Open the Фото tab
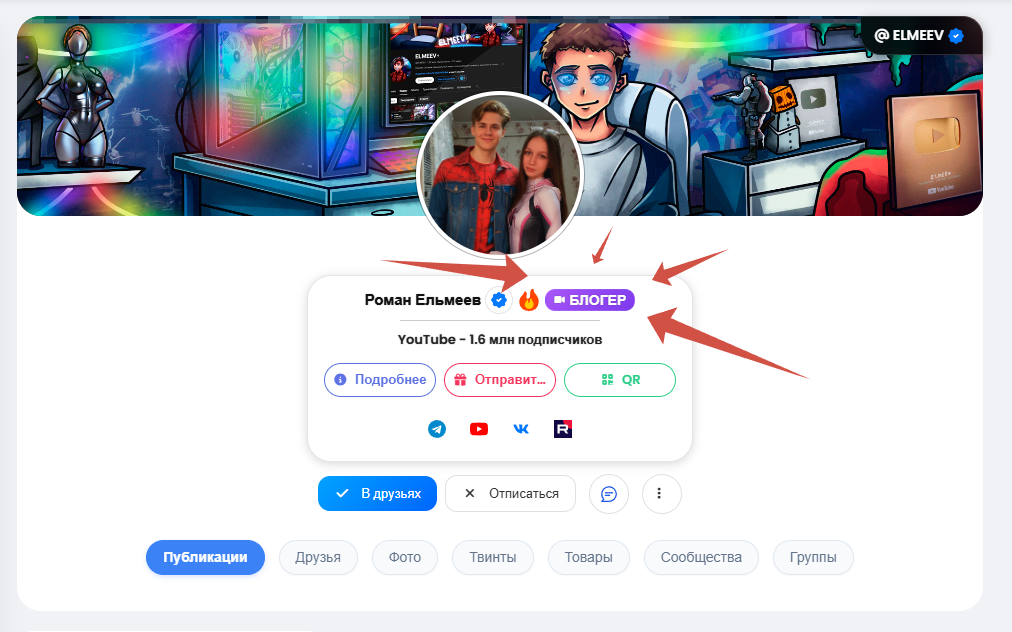This screenshot has height=632, width=1012. pos(405,557)
